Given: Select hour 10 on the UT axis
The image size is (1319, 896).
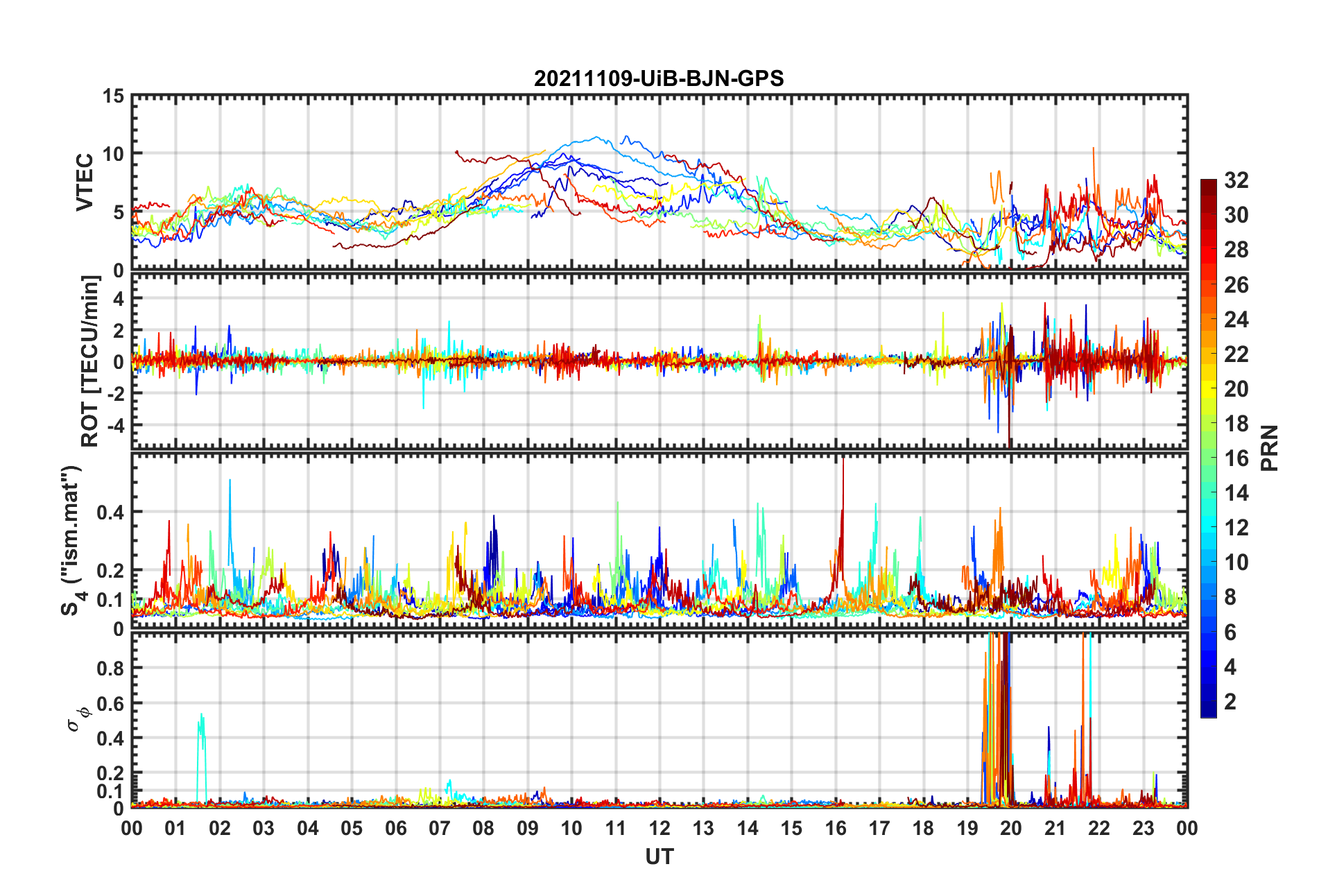Looking at the screenshot, I should 571,829.
